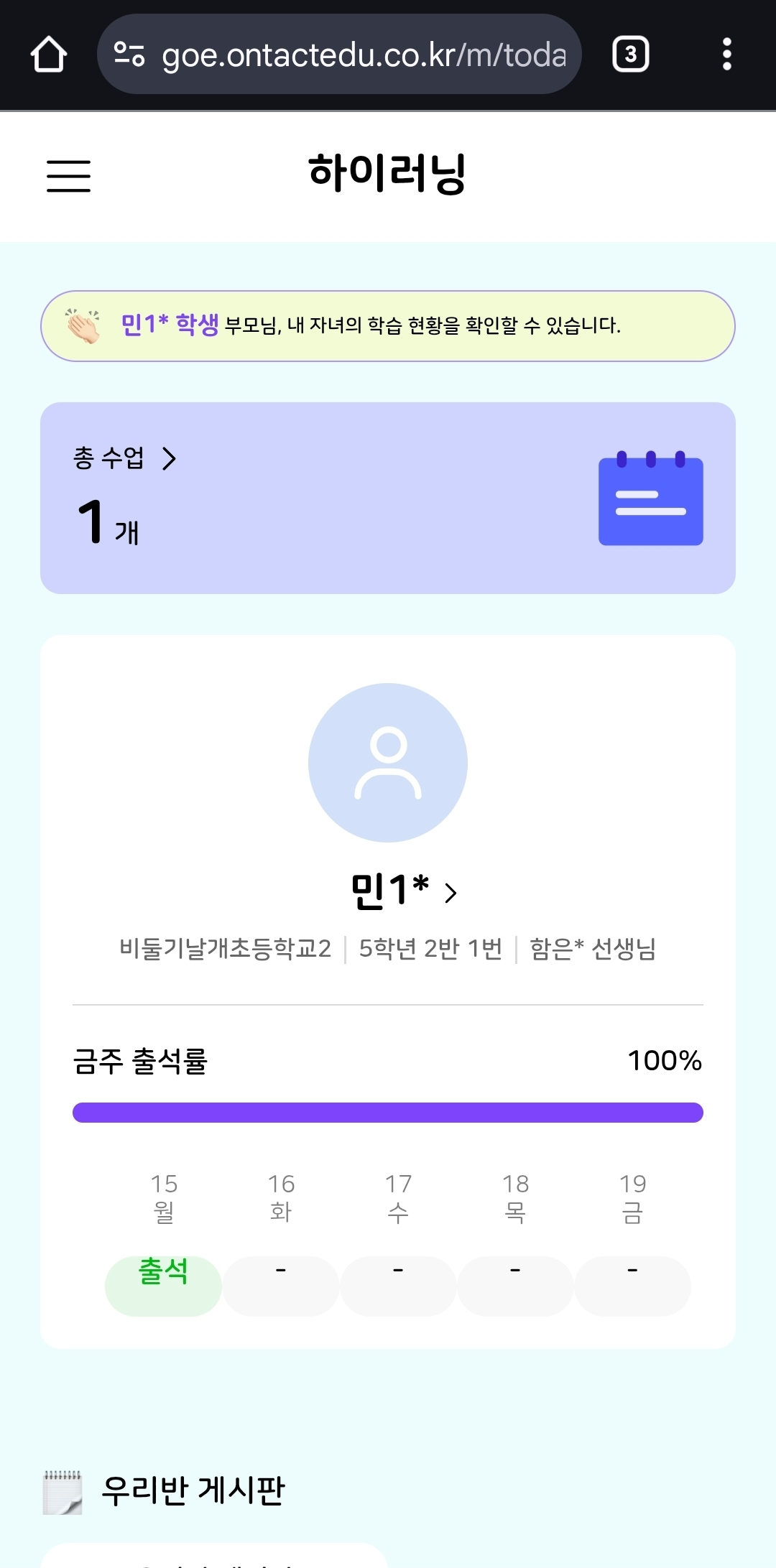The image size is (776, 1568).
Task: Open the browser three-dot menu
Action: point(726,55)
